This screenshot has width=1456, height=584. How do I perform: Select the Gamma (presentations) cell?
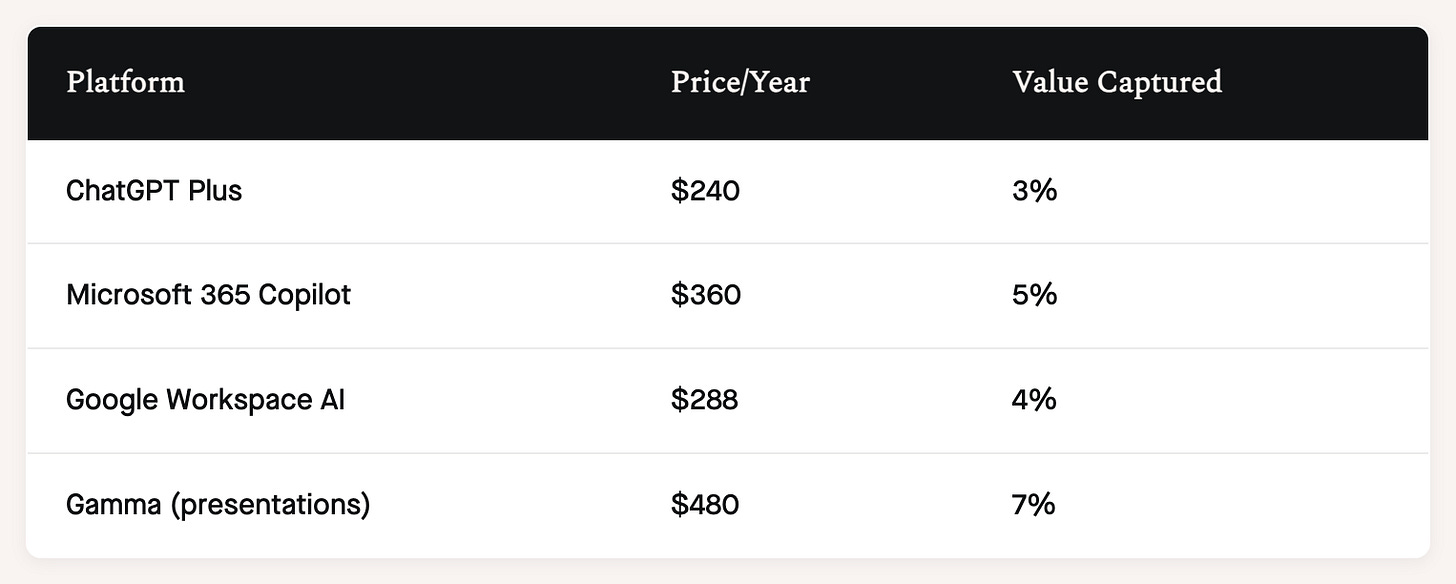tap(218, 505)
